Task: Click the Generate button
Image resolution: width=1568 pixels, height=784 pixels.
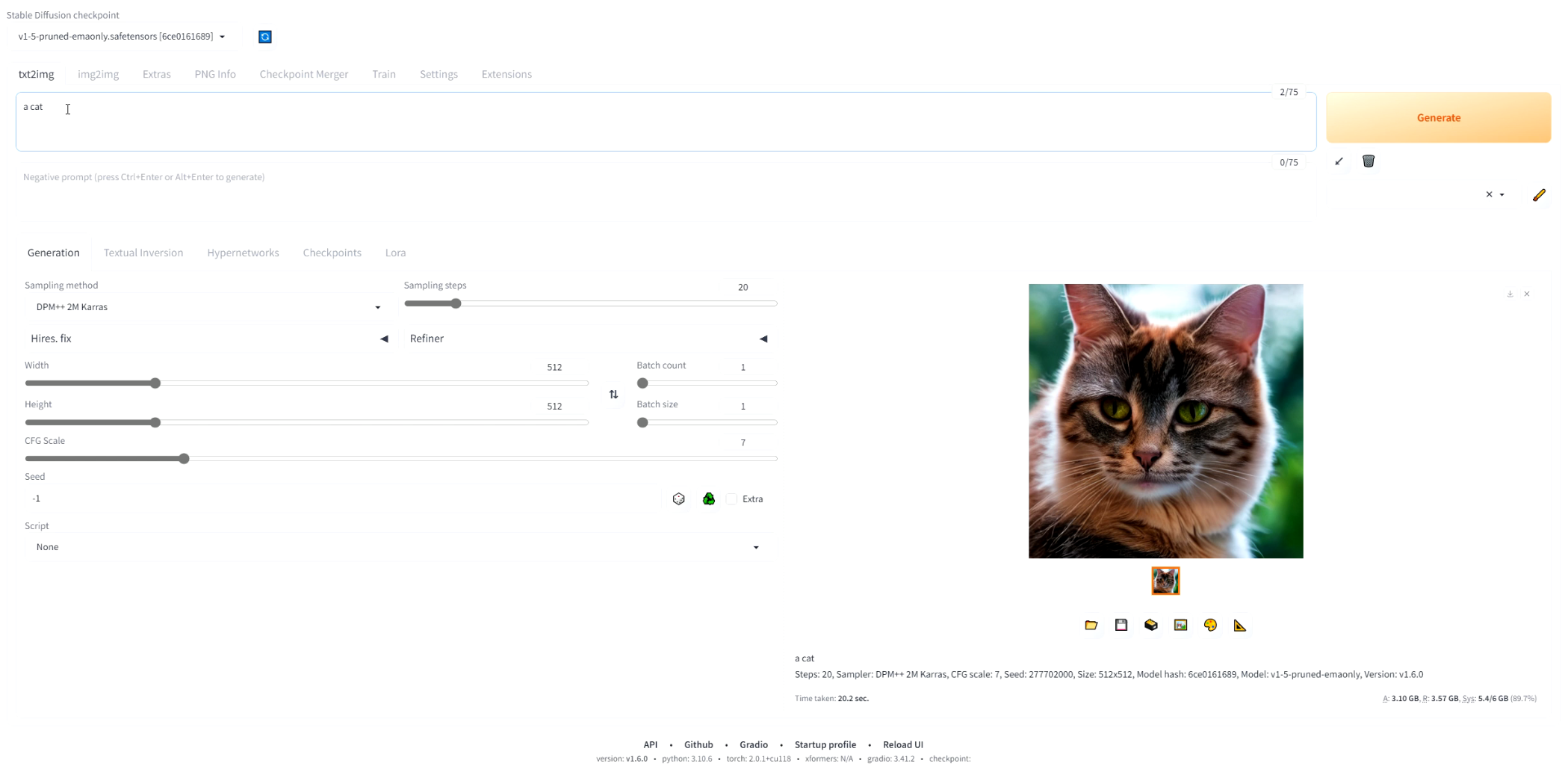Action: coord(1438,117)
